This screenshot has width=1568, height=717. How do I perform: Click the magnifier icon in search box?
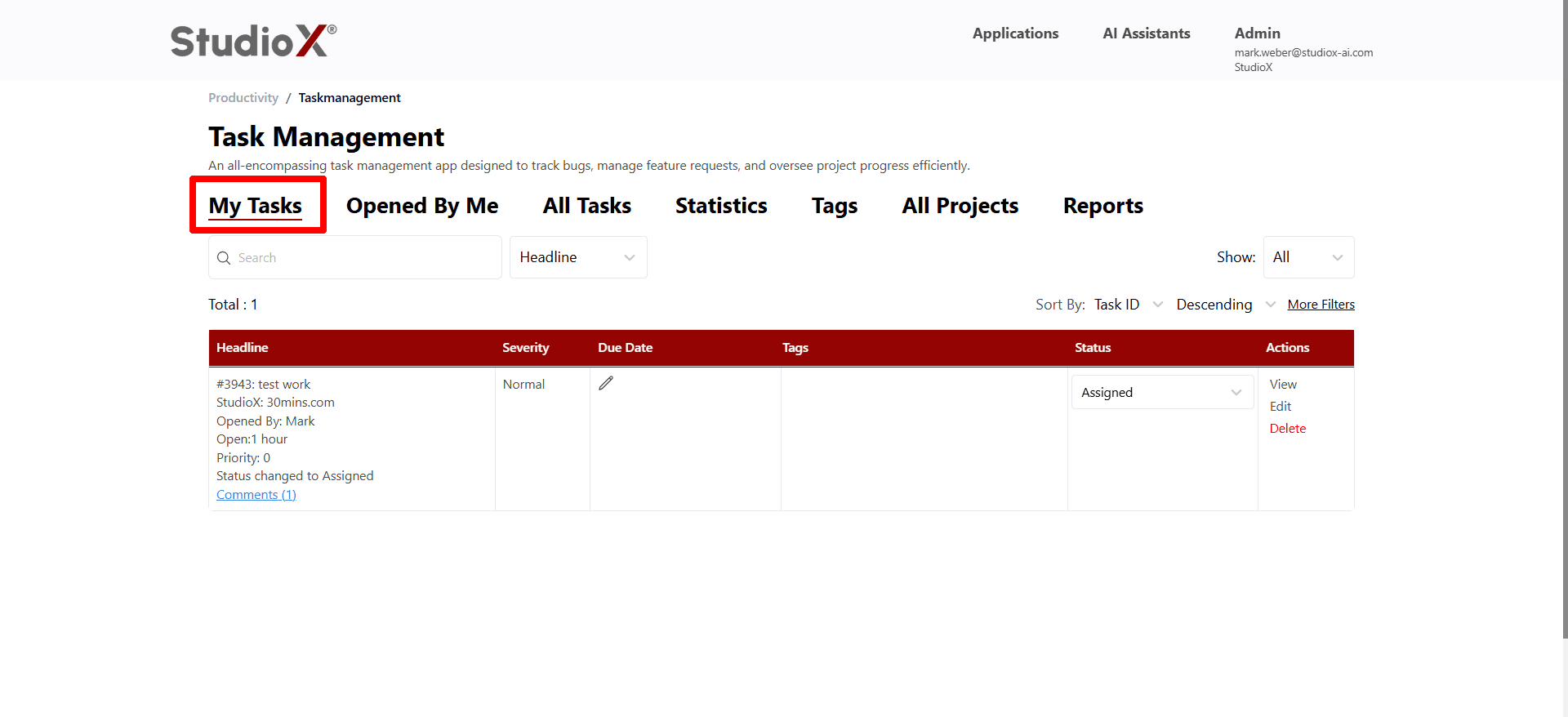tap(224, 258)
